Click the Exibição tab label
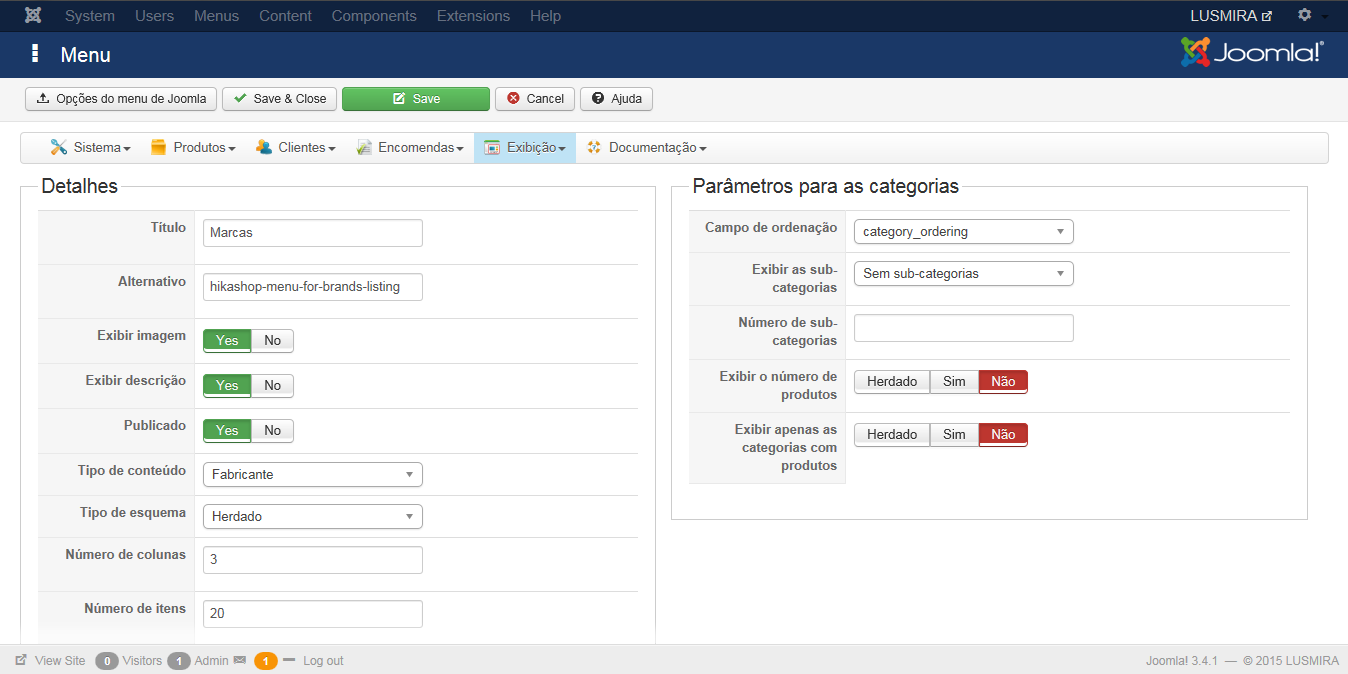Viewport: 1348px width, 674px height. tap(532, 147)
